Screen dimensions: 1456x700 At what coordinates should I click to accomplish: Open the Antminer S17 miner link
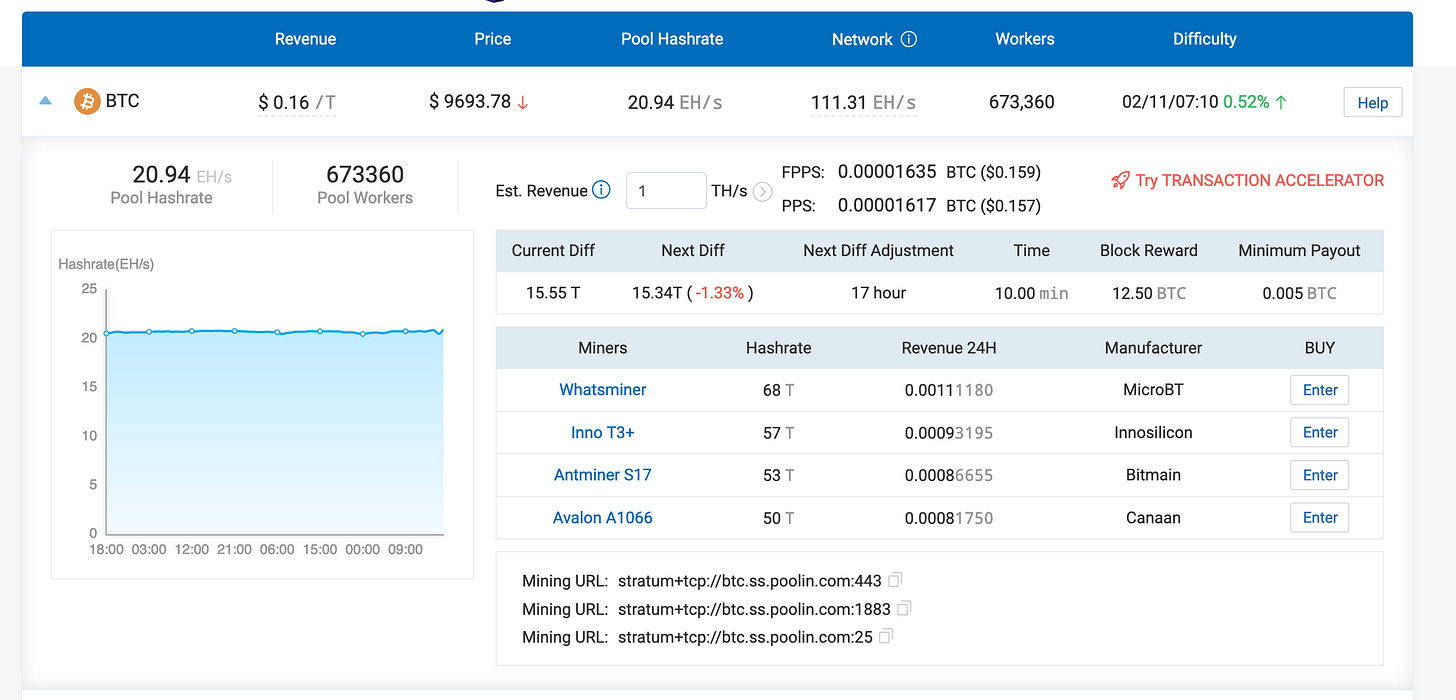click(603, 475)
